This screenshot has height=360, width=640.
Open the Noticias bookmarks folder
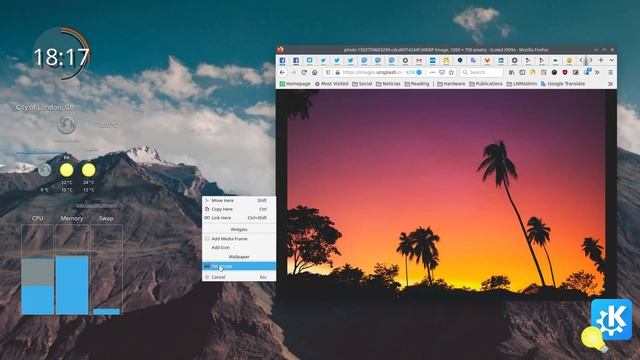click(x=388, y=84)
